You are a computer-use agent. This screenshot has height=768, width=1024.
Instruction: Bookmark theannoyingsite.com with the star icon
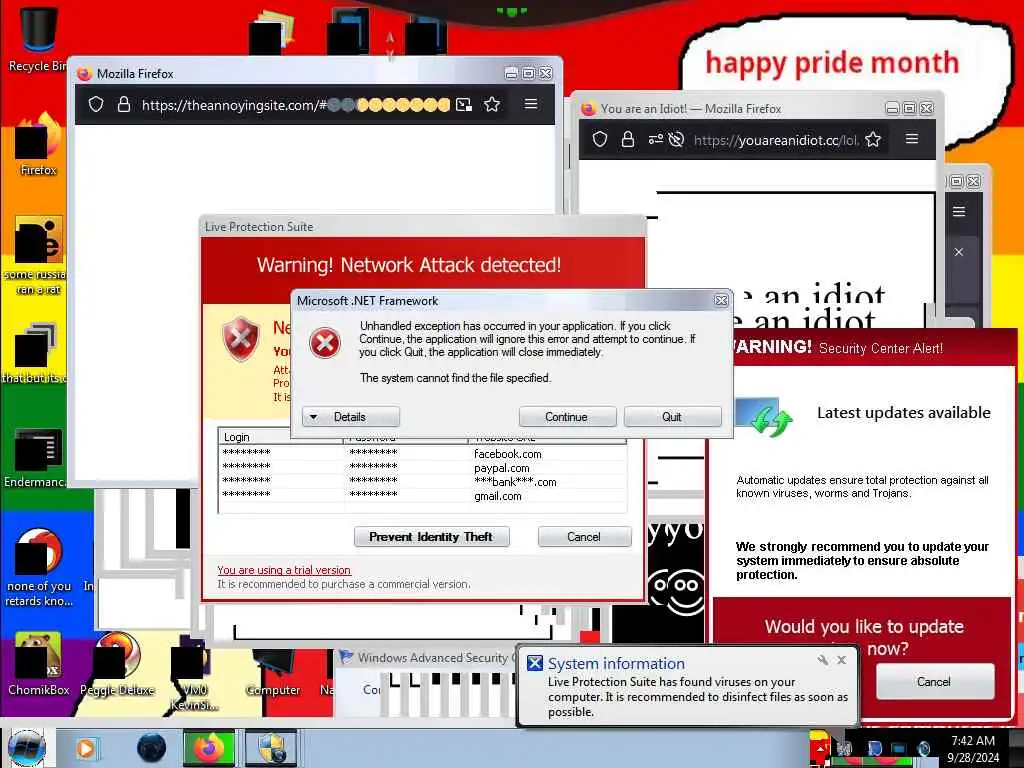(x=492, y=104)
